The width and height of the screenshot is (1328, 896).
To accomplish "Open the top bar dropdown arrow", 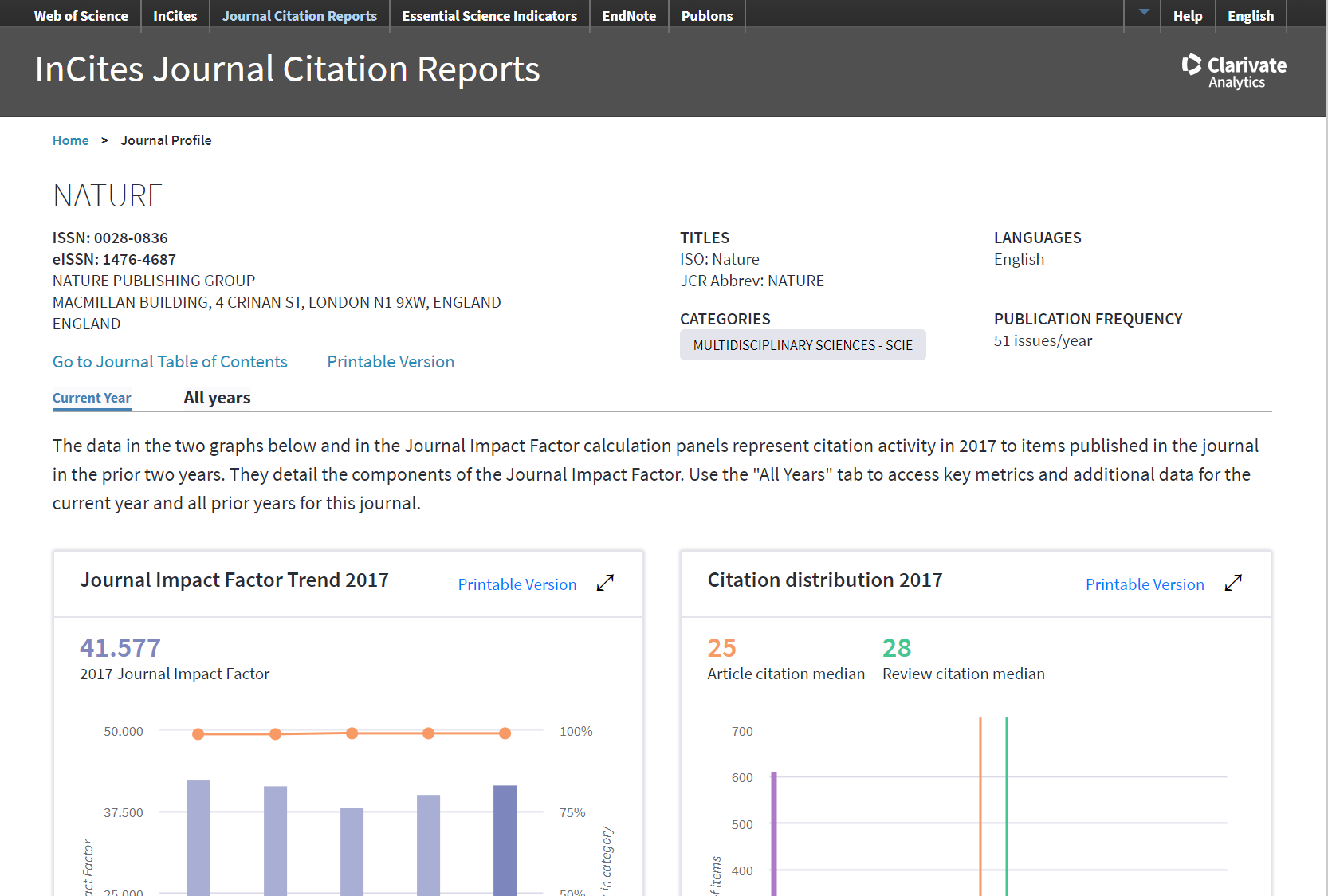I will (1144, 12).
